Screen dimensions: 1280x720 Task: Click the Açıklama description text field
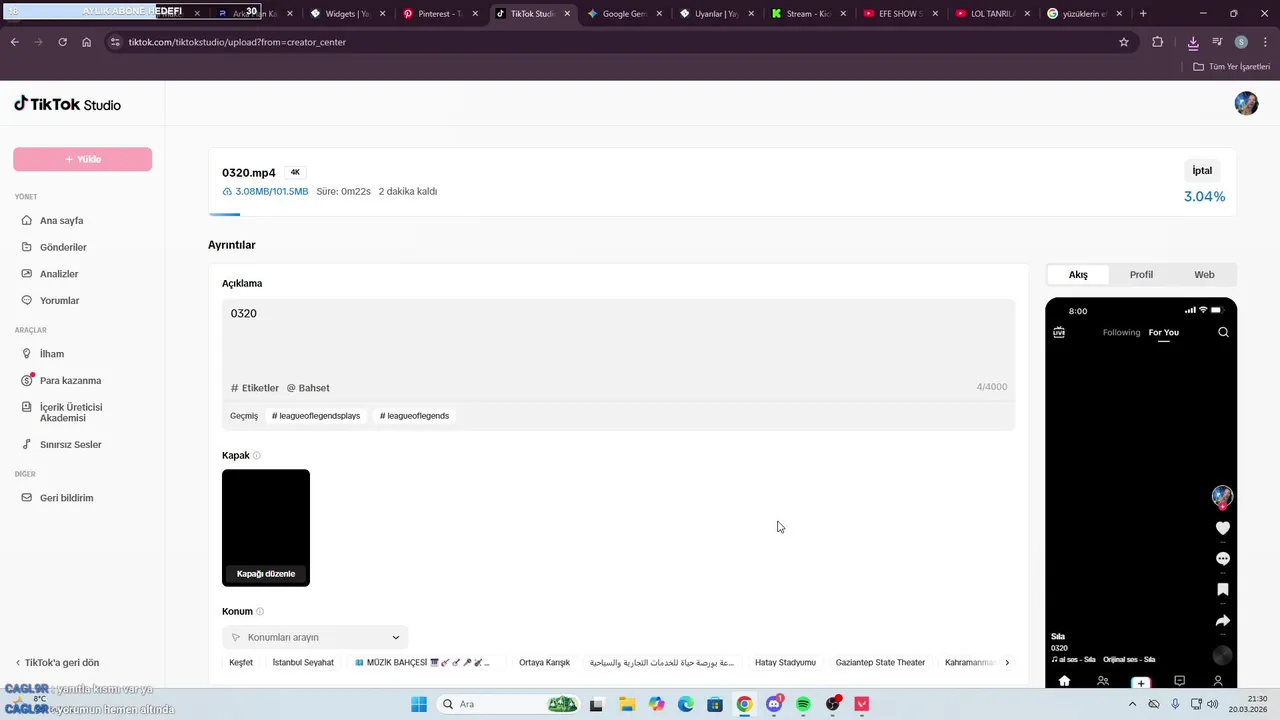click(618, 337)
